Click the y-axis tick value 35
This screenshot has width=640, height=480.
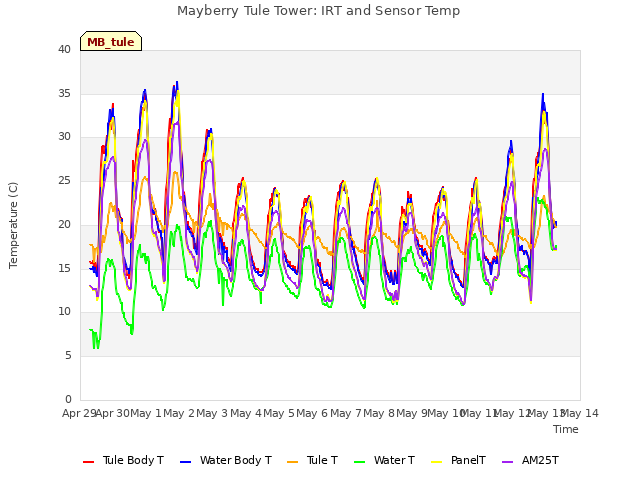click(x=64, y=93)
